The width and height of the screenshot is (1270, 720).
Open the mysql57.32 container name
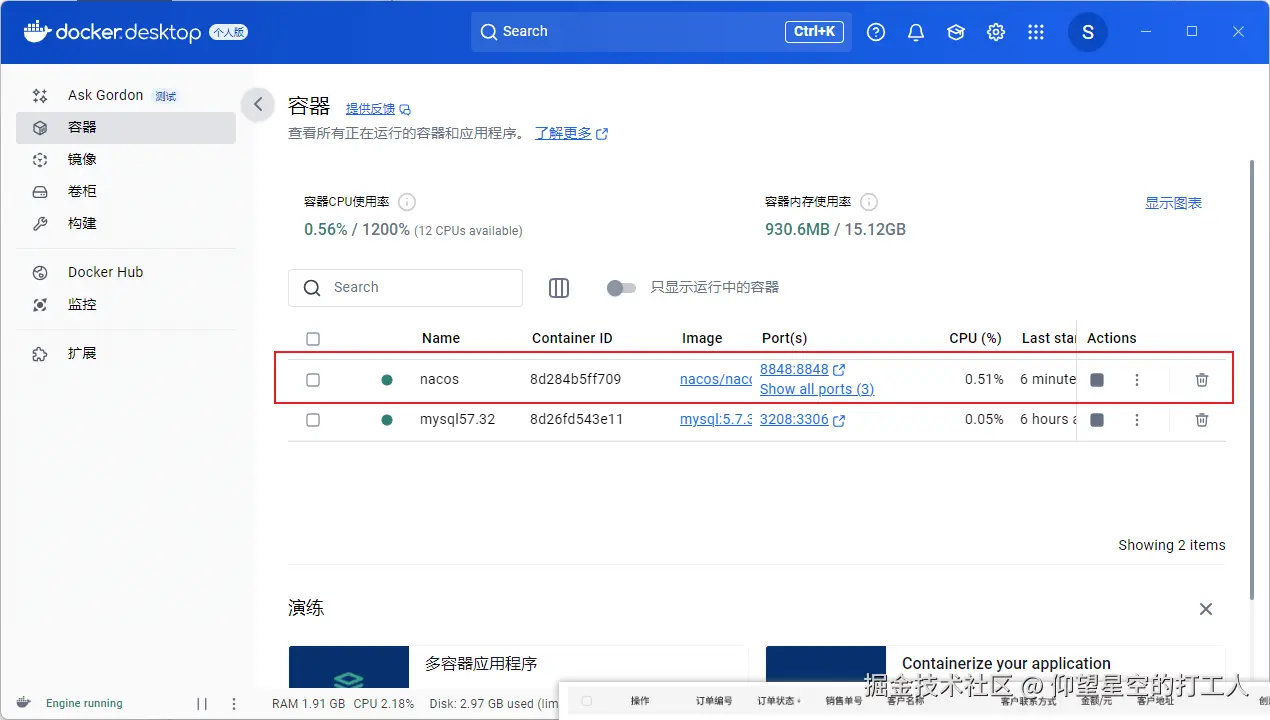[x=458, y=419]
